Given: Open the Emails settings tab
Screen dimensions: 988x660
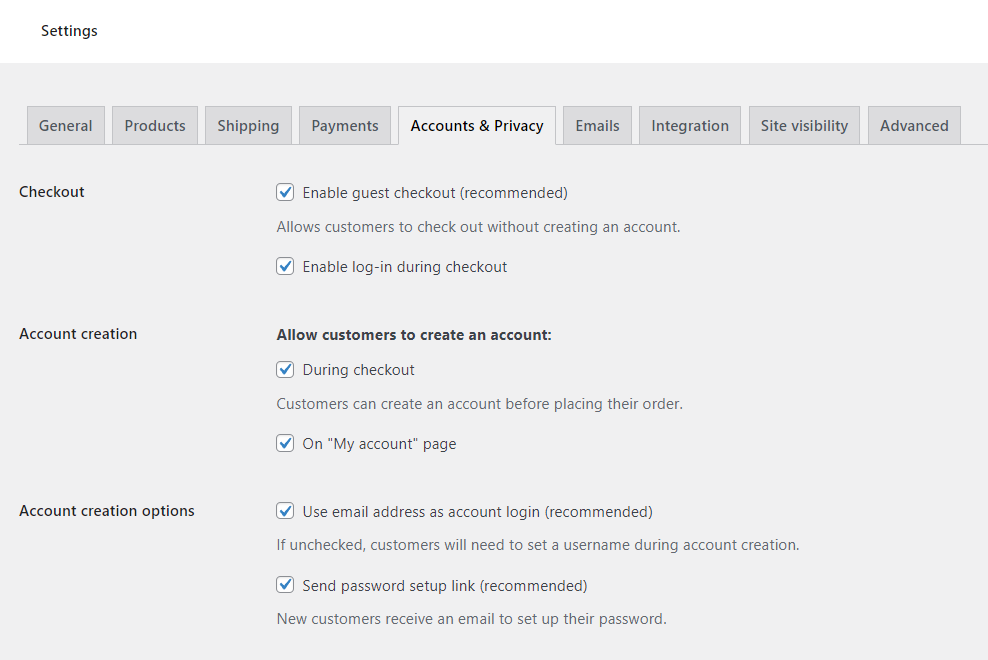Looking at the screenshot, I should tap(597, 125).
